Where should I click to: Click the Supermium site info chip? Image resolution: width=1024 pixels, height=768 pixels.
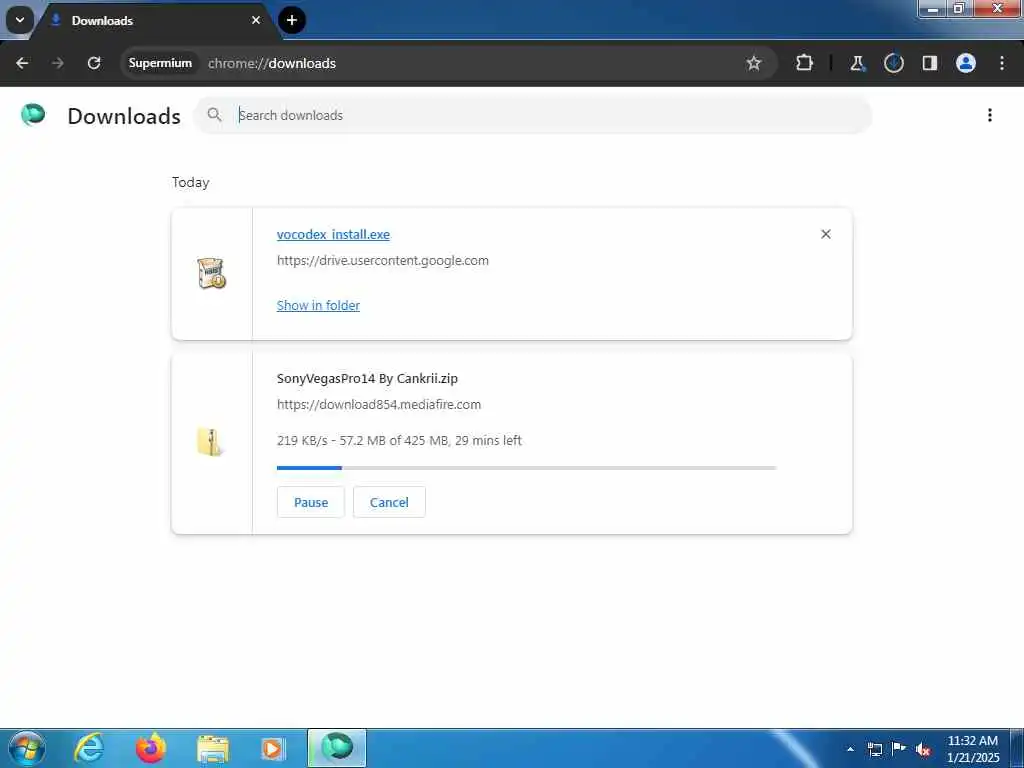tap(160, 63)
